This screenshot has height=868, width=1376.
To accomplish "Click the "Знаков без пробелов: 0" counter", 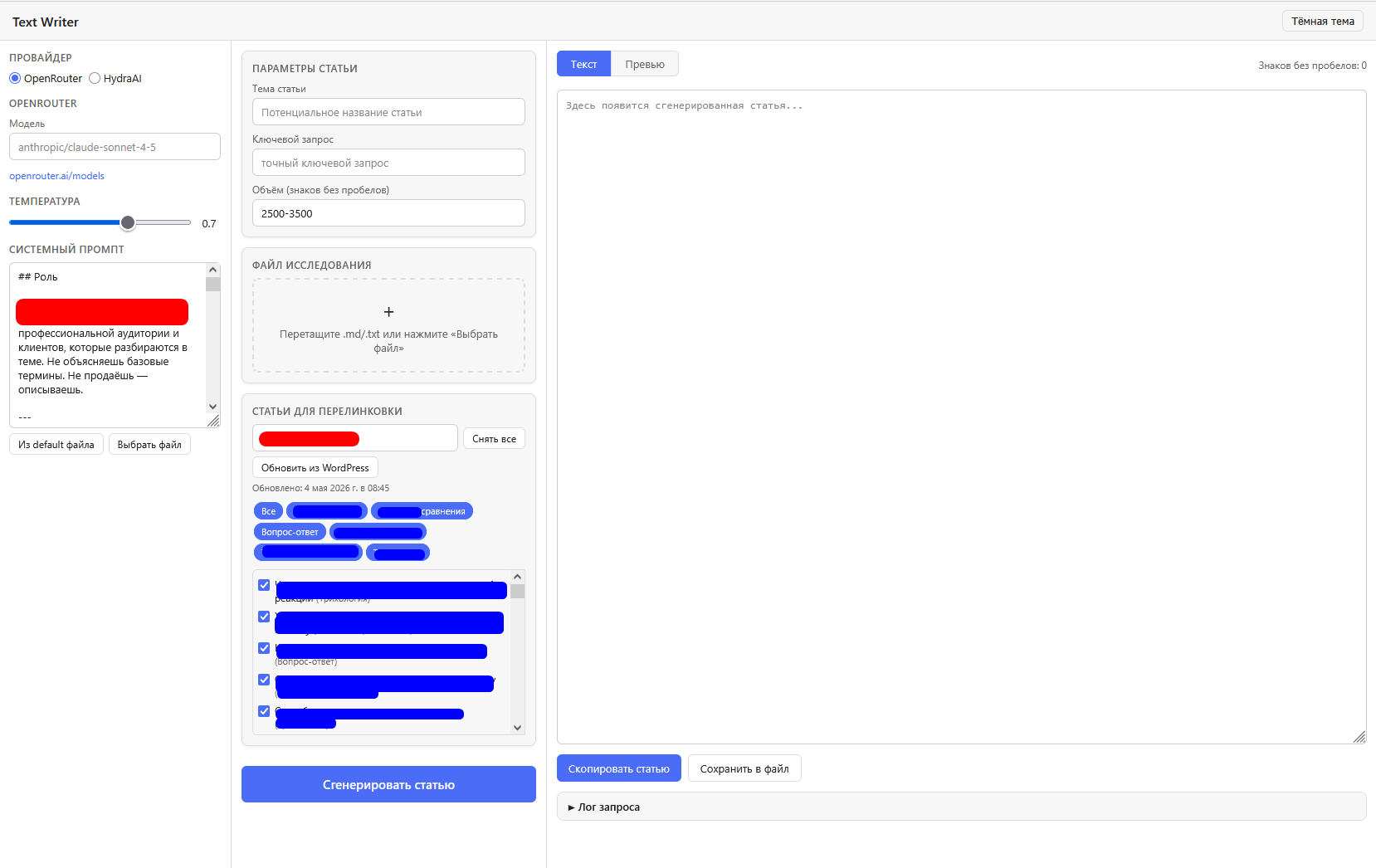I will click(x=1312, y=66).
